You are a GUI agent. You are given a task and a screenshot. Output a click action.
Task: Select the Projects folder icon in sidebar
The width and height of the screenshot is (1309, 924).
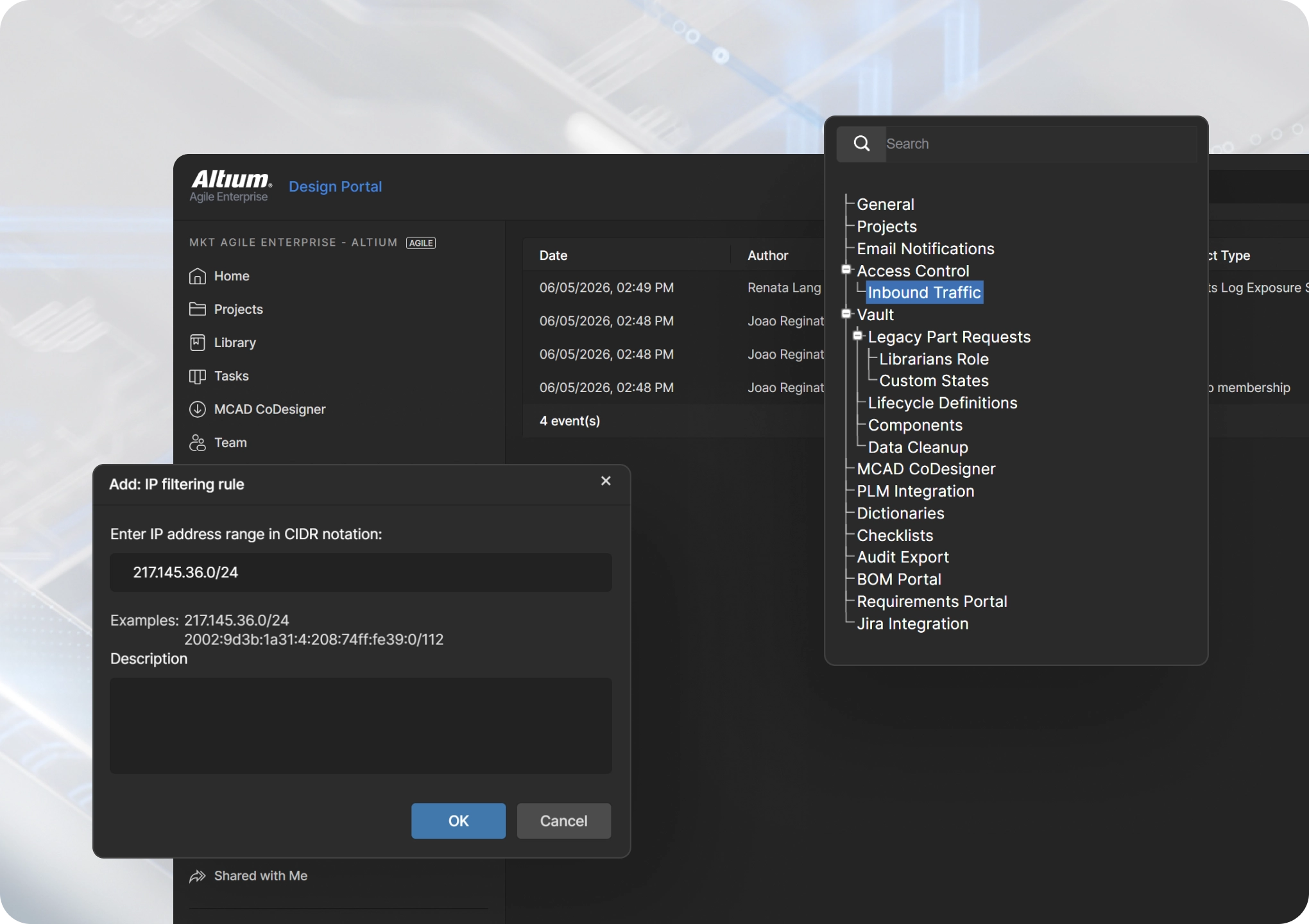point(198,309)
